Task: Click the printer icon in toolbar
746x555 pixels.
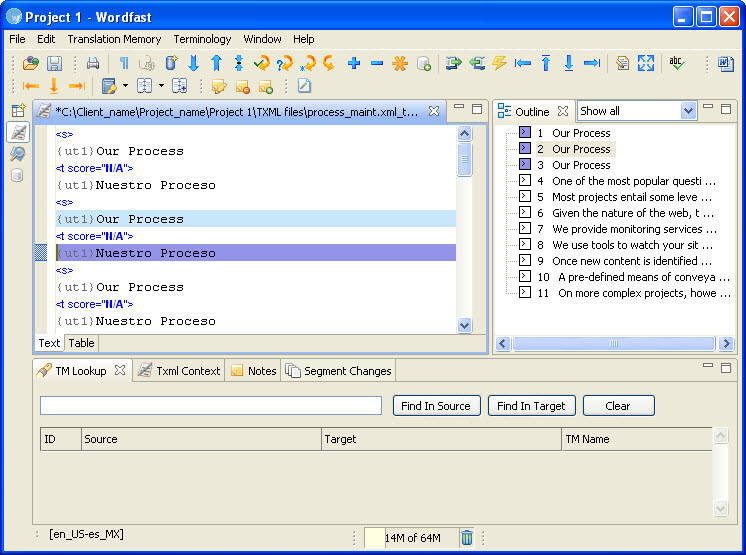Action: click(x=93, y=63)
